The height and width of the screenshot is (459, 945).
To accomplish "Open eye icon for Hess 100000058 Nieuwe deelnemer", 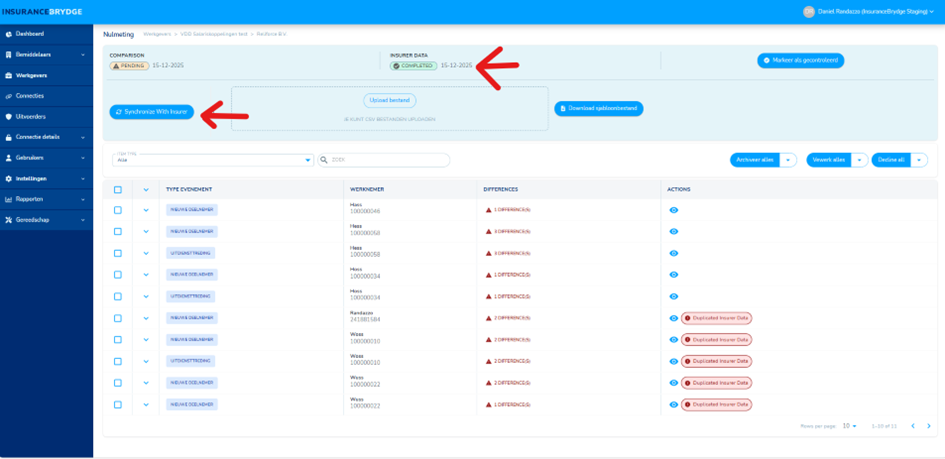I will click(x=674, y=231).
